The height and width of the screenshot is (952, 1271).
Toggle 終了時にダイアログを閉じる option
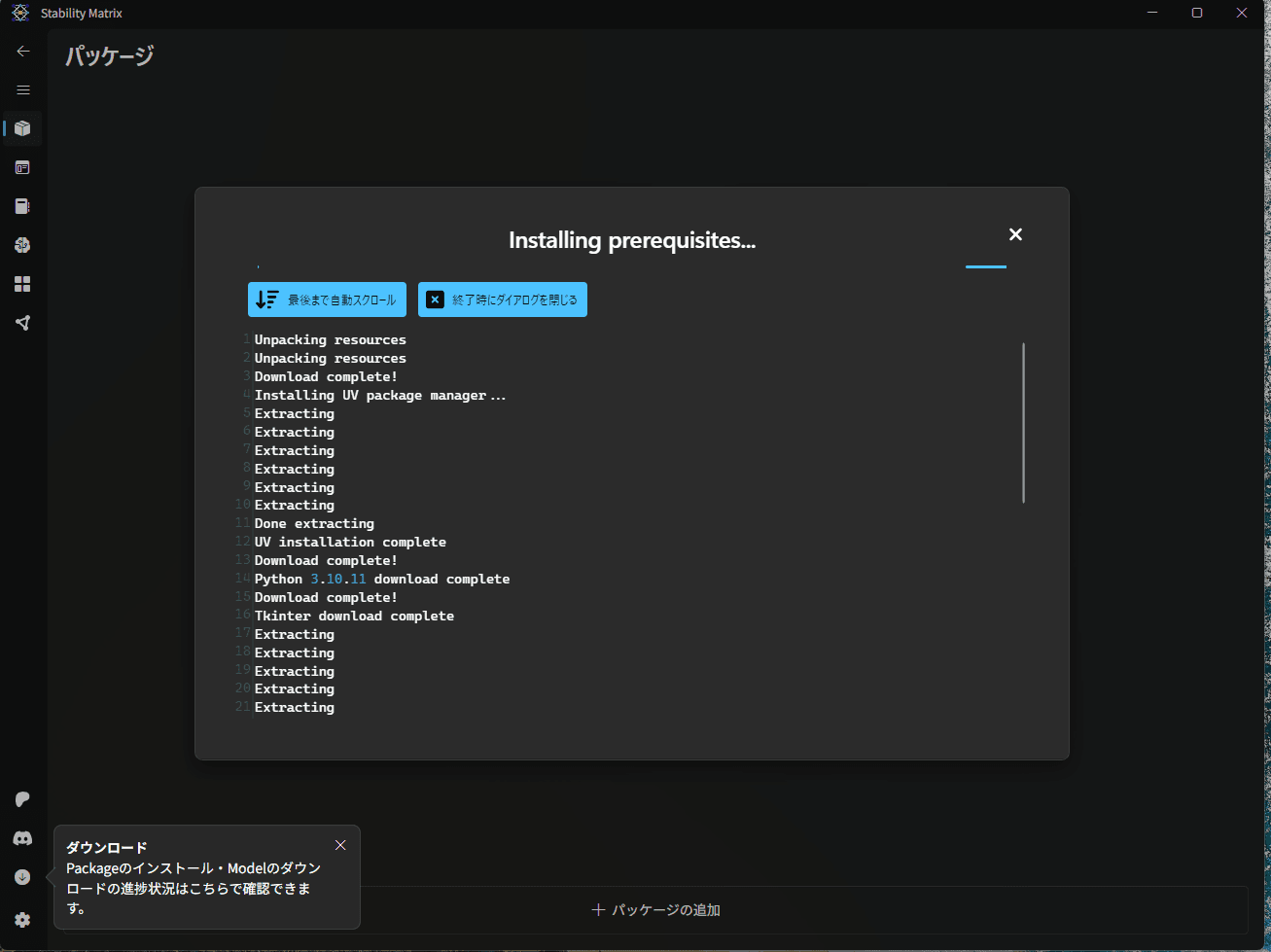(502, 300)
